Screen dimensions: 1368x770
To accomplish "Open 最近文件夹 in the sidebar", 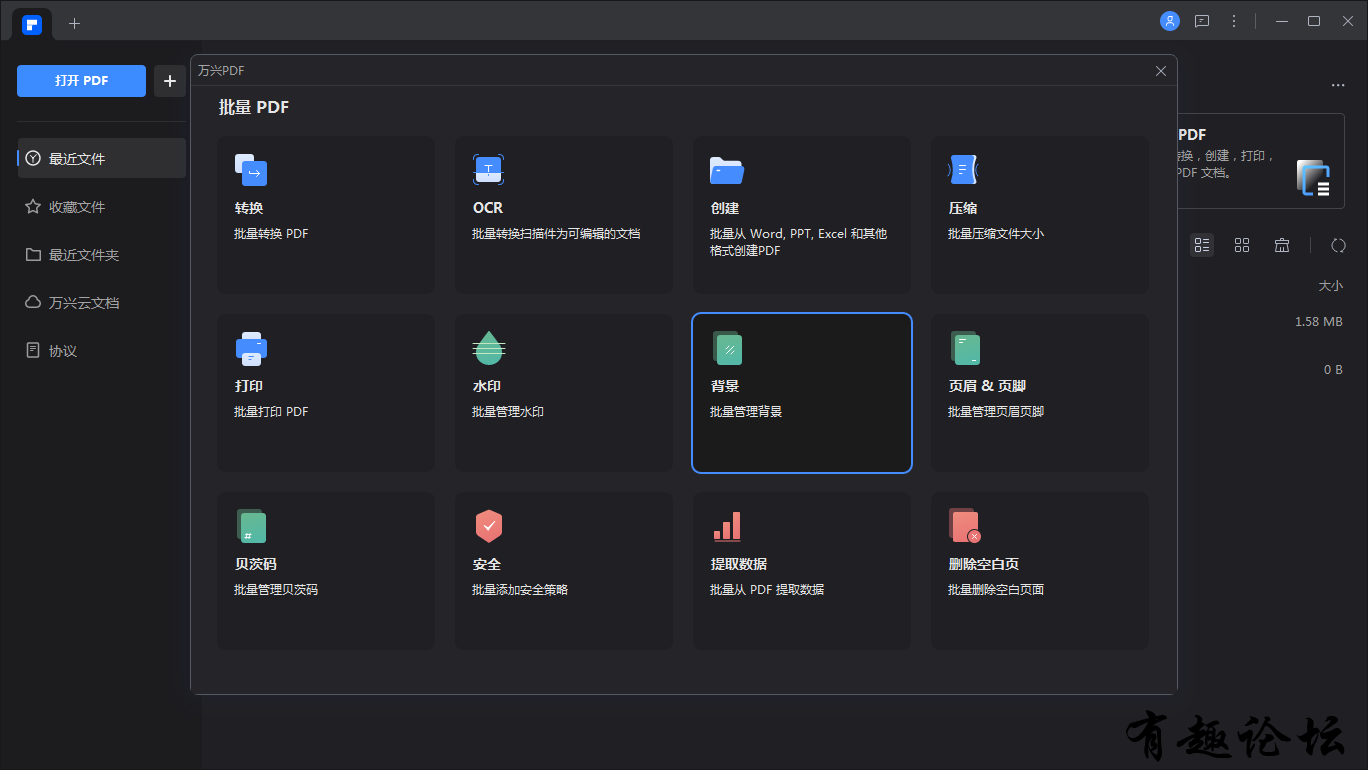I will [x=102, y=254].
